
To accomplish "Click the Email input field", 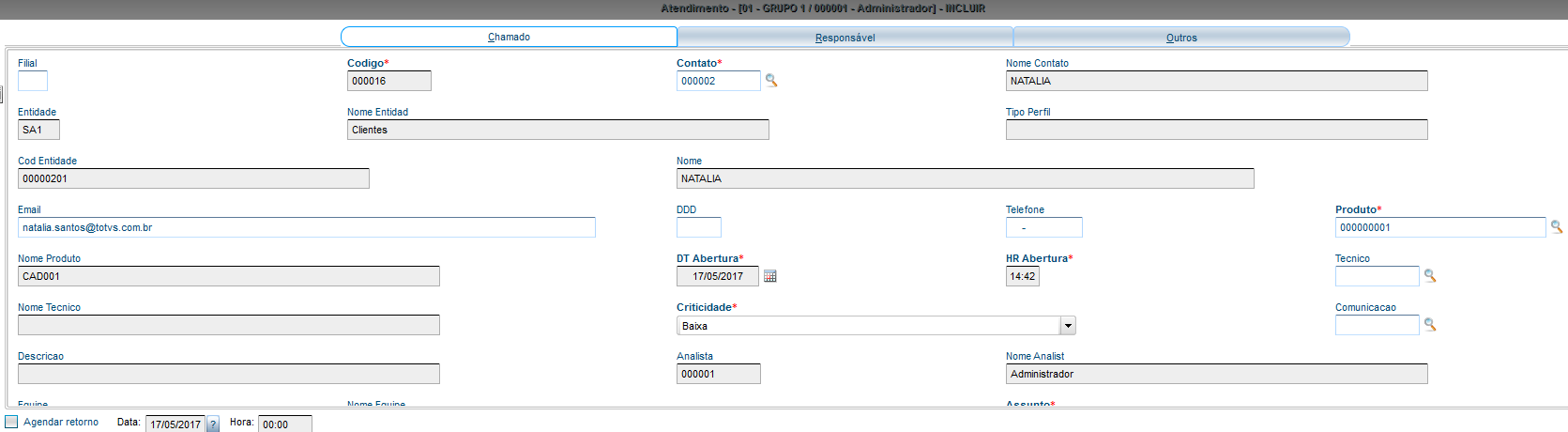I will pos(306,227).
